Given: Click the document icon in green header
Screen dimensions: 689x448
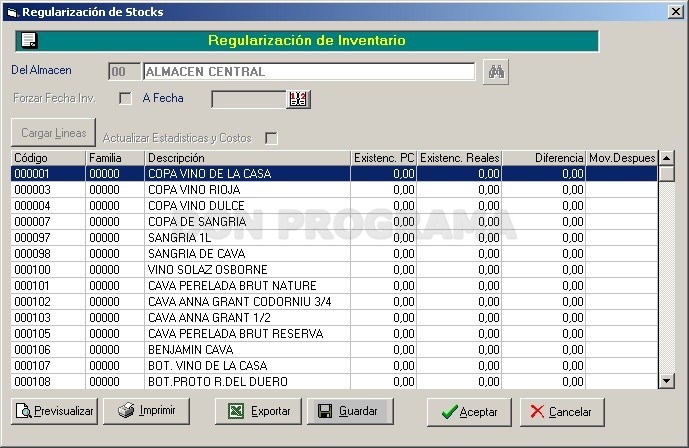Looking at the screenshot, I should [29, 40].
